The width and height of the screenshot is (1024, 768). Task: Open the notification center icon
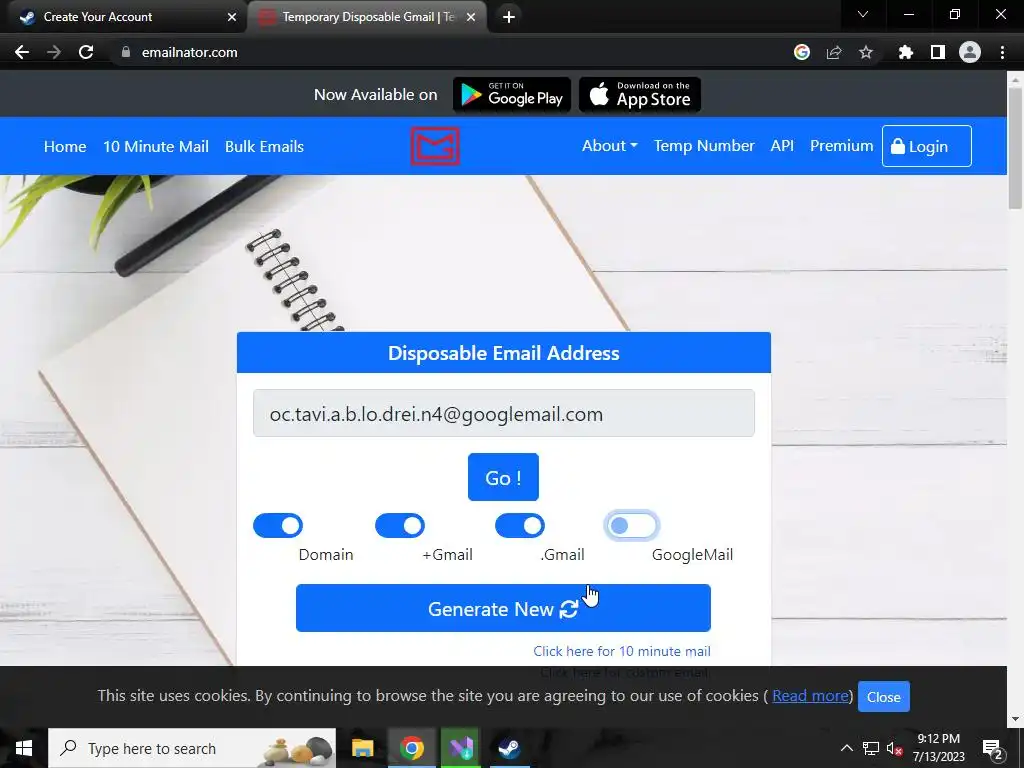(993, 749)
